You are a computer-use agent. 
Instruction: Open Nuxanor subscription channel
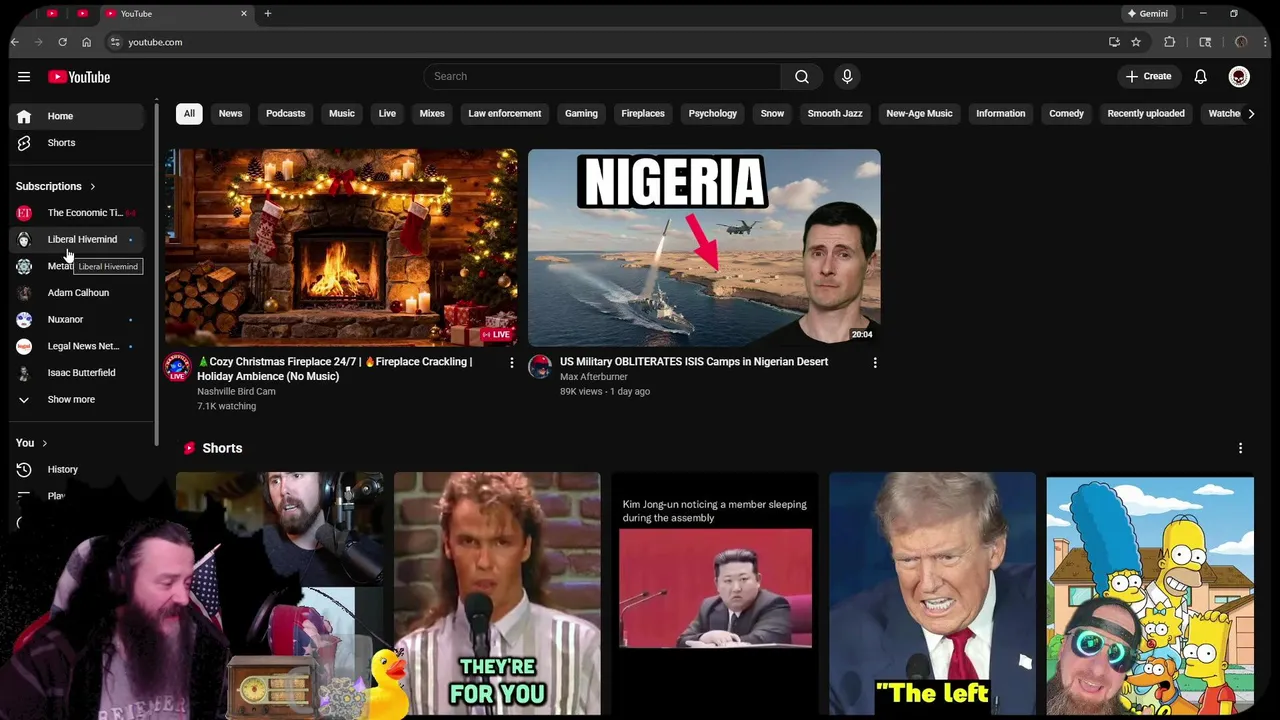point(78,320)
